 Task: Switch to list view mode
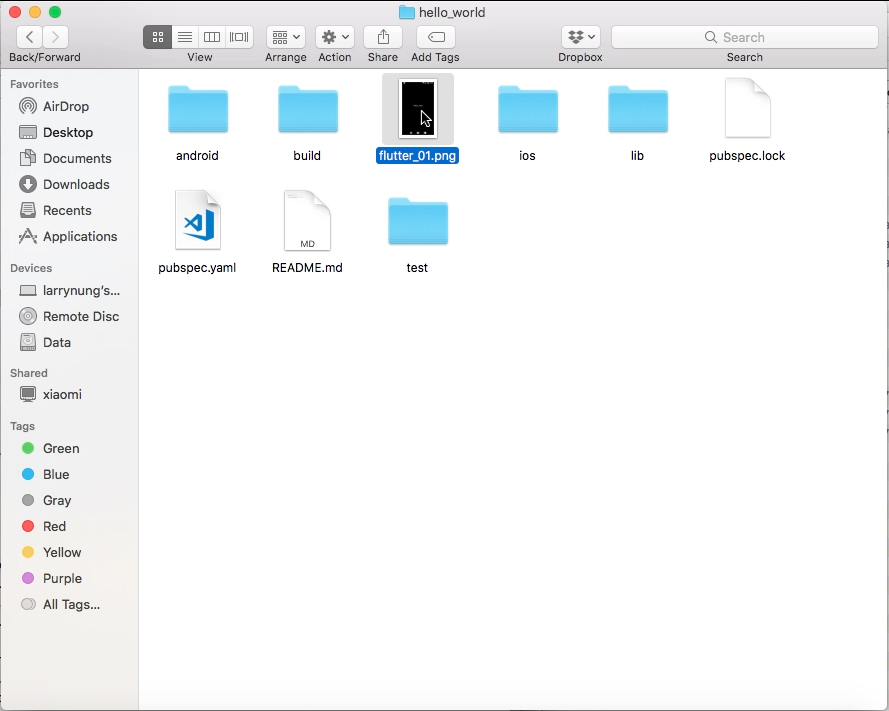pyautogui.click(x=185, y=37)
